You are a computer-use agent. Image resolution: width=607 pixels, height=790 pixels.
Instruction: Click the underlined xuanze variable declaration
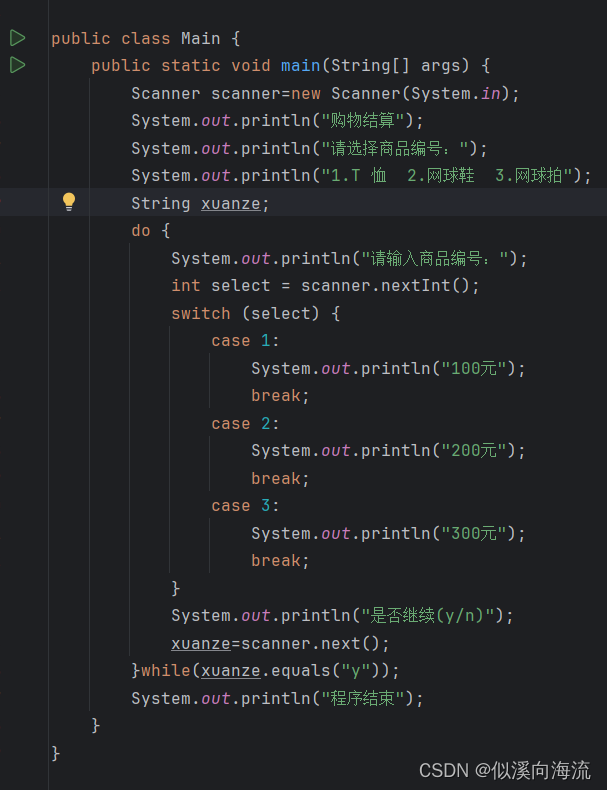click(231, 204)
